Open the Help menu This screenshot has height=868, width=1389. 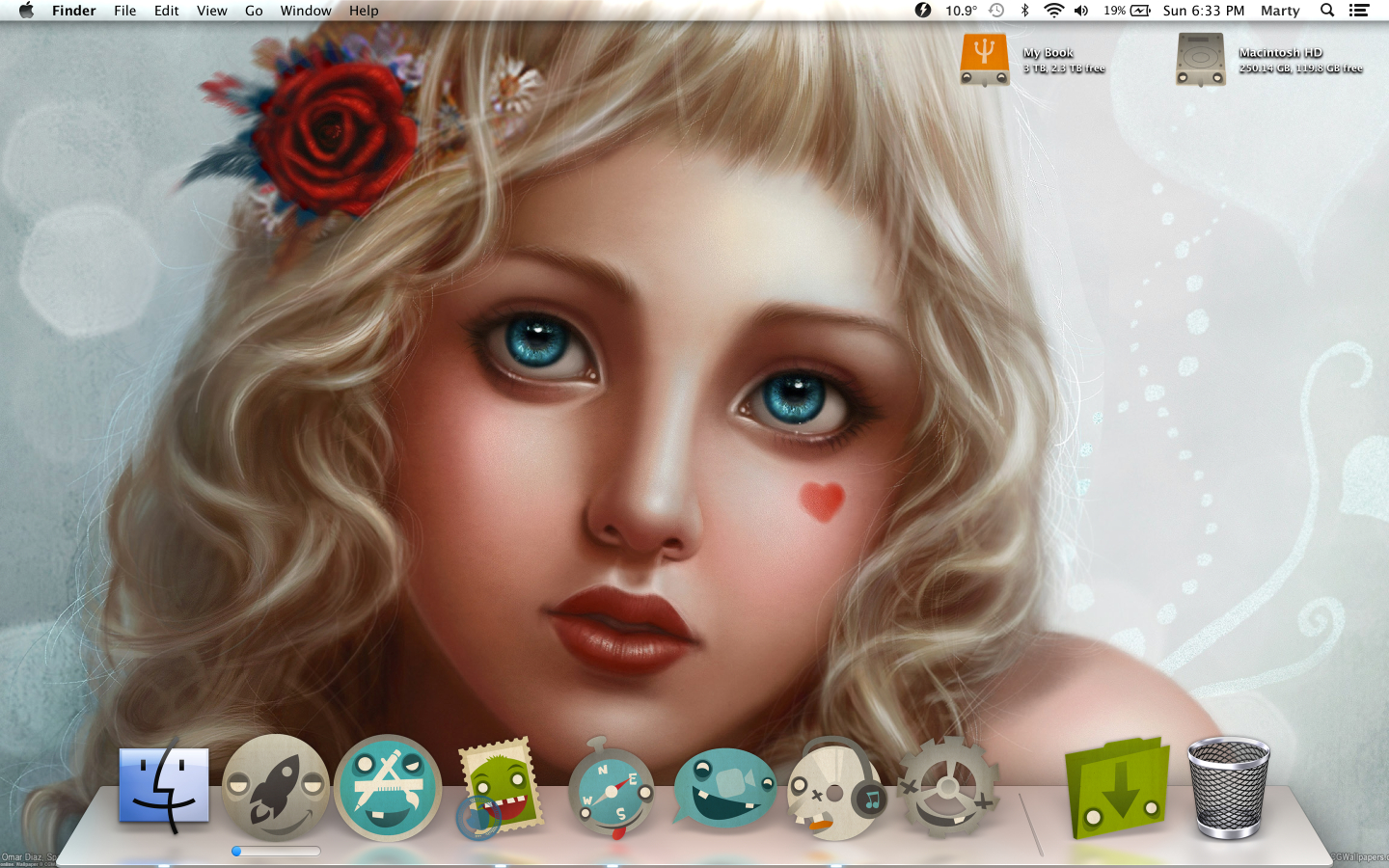click(x=364, y=11)
